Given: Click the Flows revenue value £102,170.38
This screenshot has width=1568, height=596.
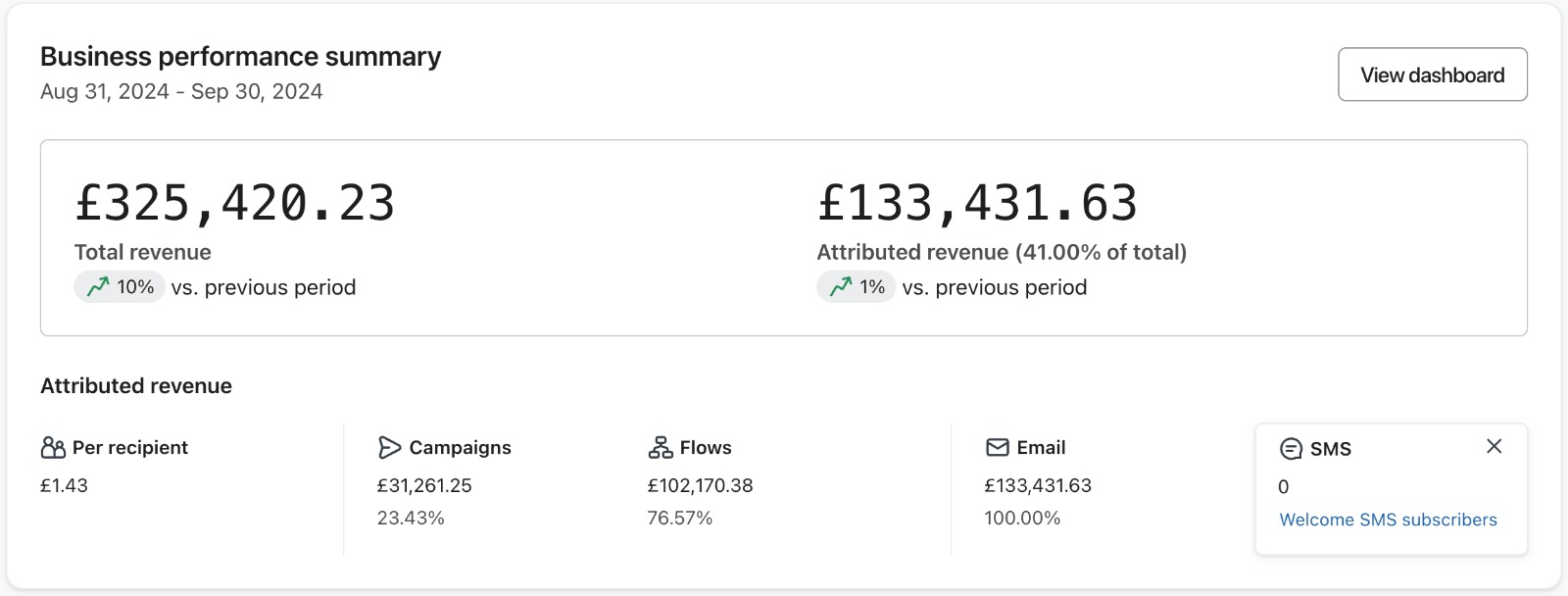Looking at the screenshot, I should click(x=700, y=485).
